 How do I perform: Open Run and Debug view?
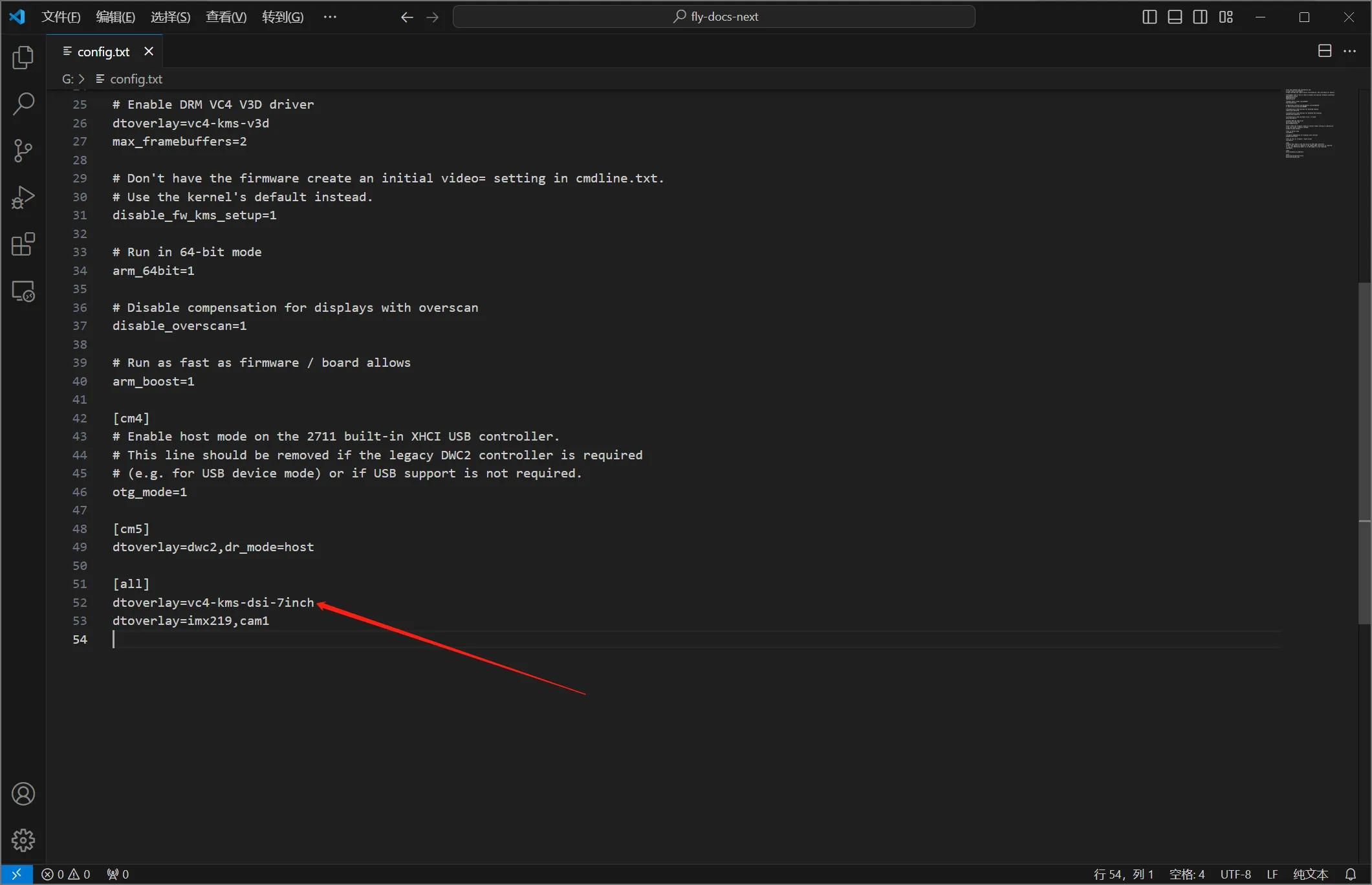pos(23,197)
